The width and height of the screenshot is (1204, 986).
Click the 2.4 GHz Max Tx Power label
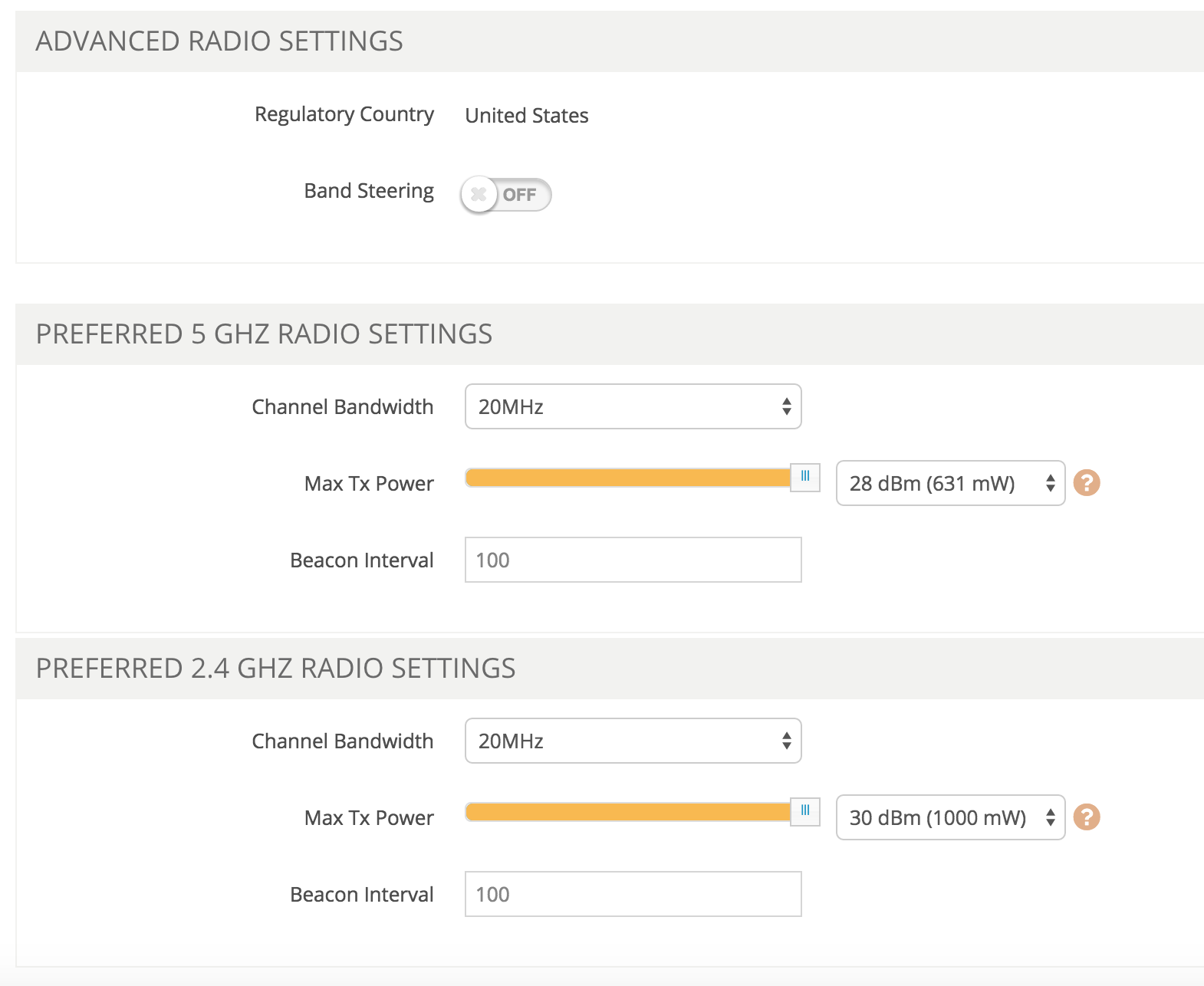tap(369, 818)
